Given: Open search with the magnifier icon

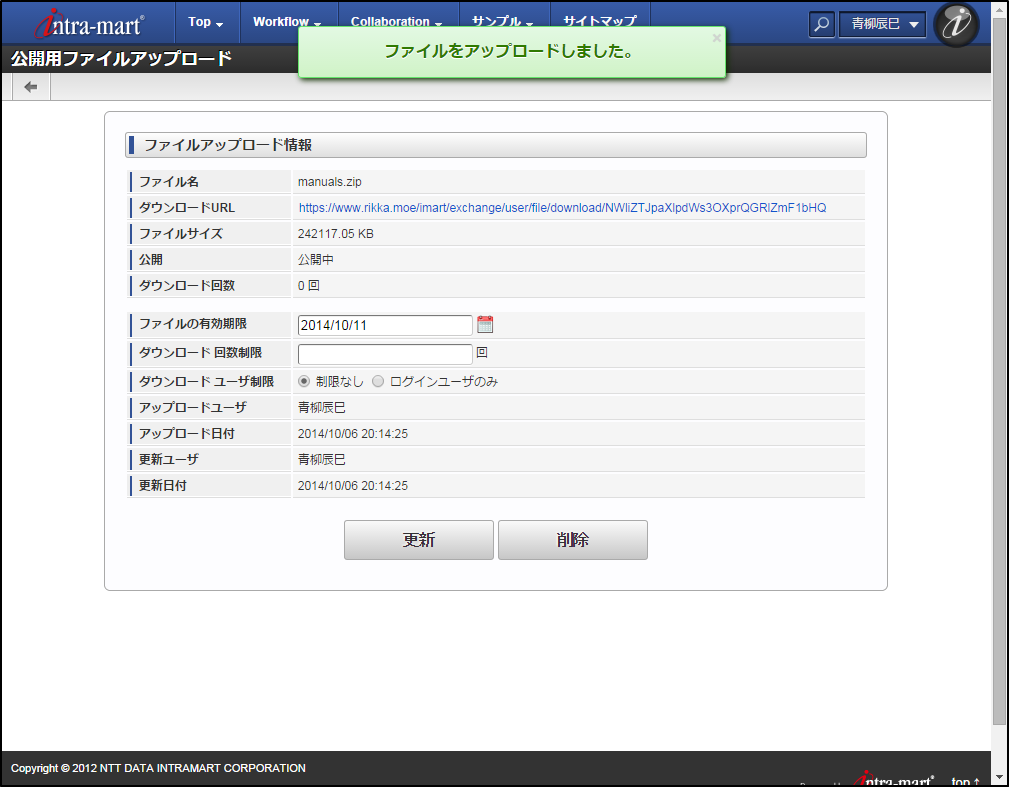Looking at the screenshot, I should (821, 24).
